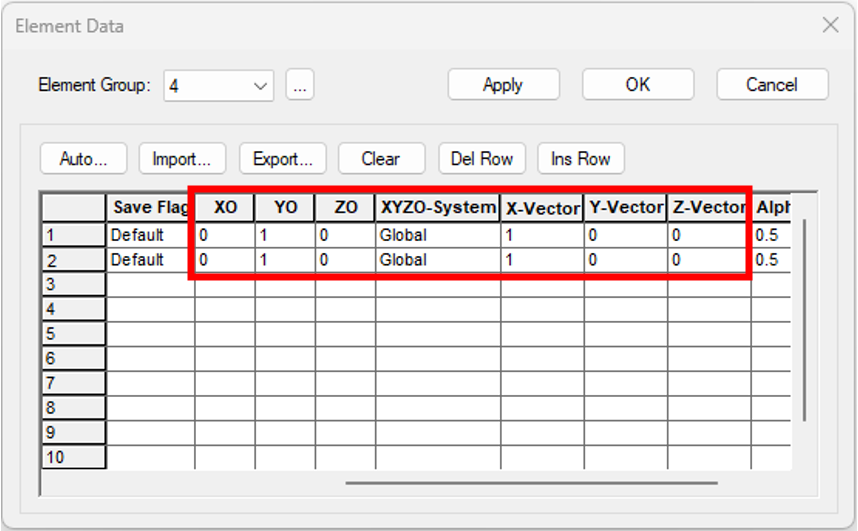Click the X-Vector cell in row 2

click(543, 260)
